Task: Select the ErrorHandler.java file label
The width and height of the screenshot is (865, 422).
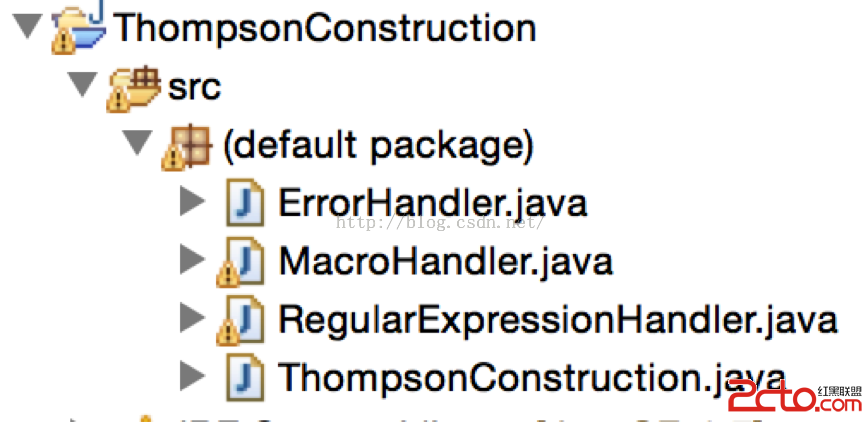Action: click(433, 204)
